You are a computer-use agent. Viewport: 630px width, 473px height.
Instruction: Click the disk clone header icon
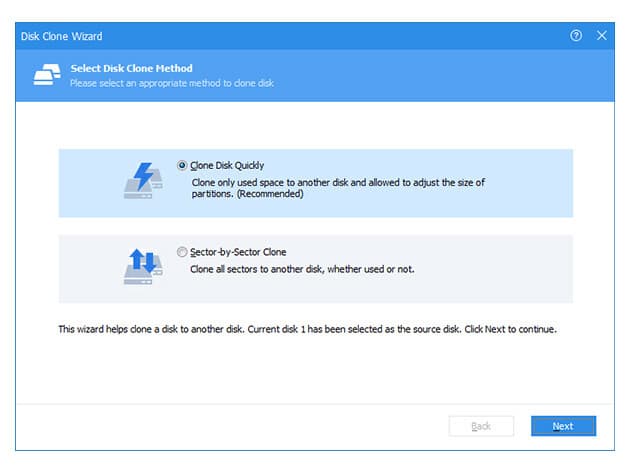(x=48, y=74)
